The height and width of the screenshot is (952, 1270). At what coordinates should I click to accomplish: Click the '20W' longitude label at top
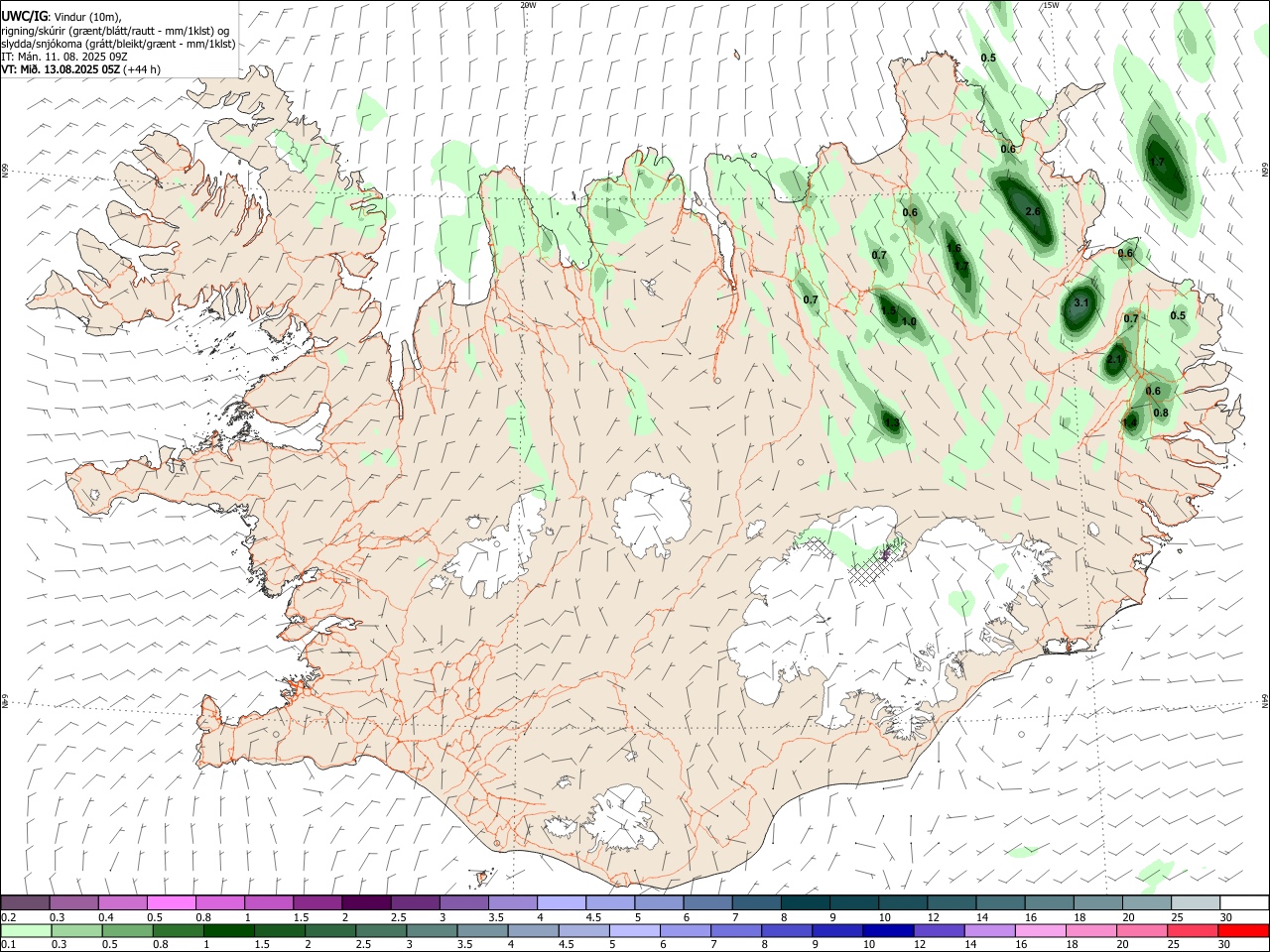[529, 5]
